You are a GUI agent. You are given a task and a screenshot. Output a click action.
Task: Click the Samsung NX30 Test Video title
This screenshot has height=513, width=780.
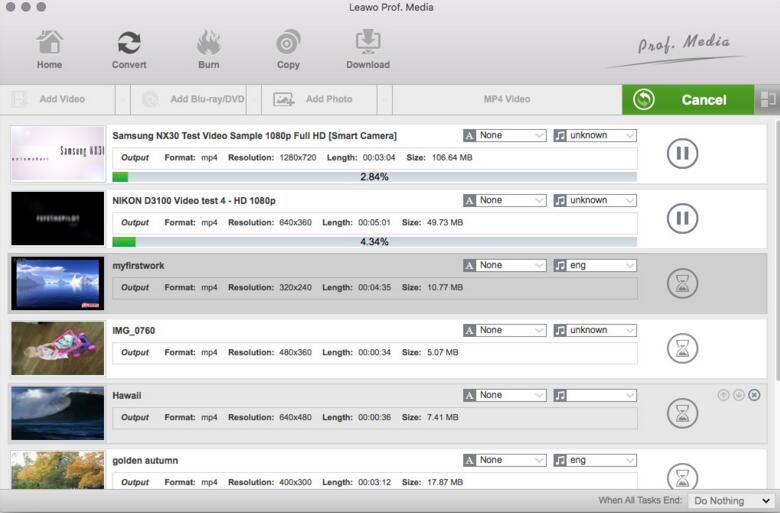click(x=254, y=136)
